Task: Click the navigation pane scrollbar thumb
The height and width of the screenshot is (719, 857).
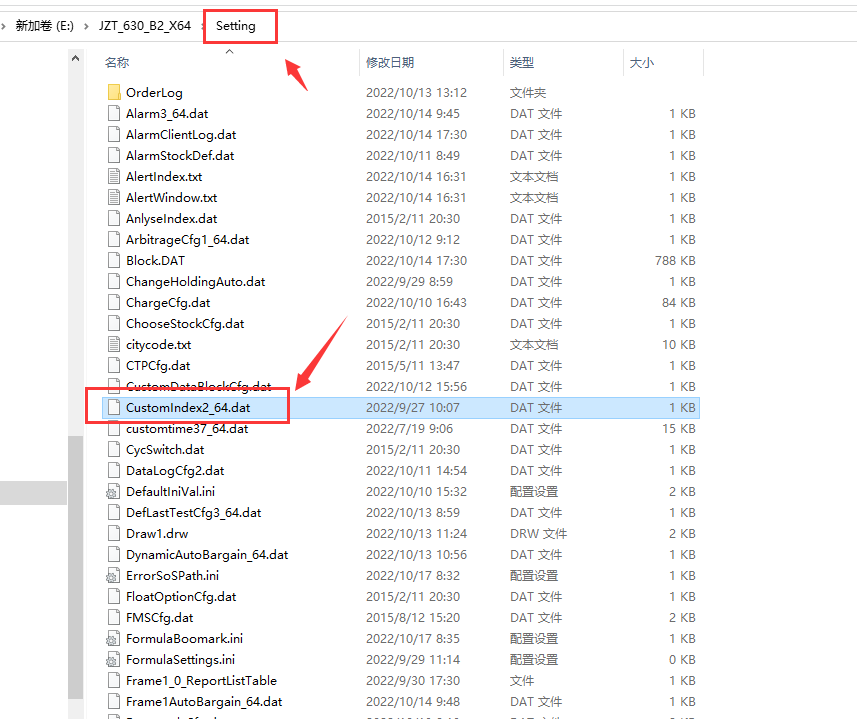Action: point(75,567)
